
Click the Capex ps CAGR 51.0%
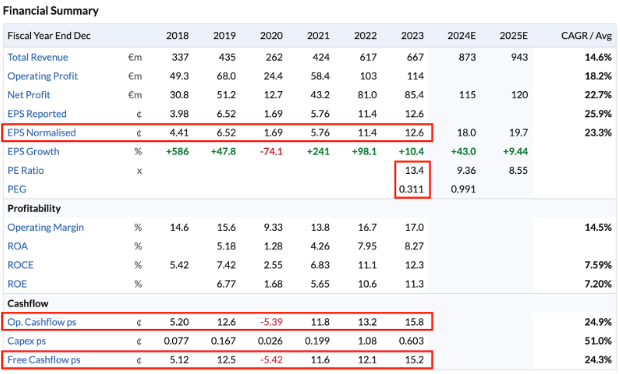coord(598,341)
